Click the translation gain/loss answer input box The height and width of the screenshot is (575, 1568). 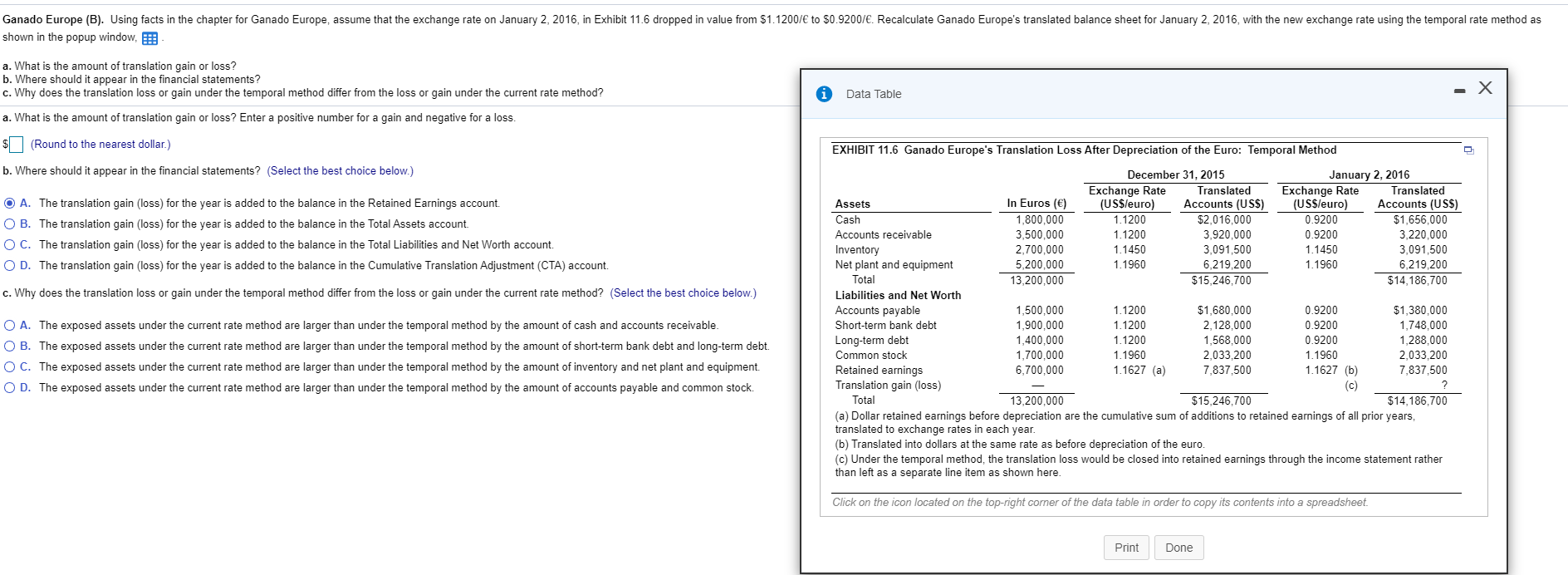(x=17, y=145)
